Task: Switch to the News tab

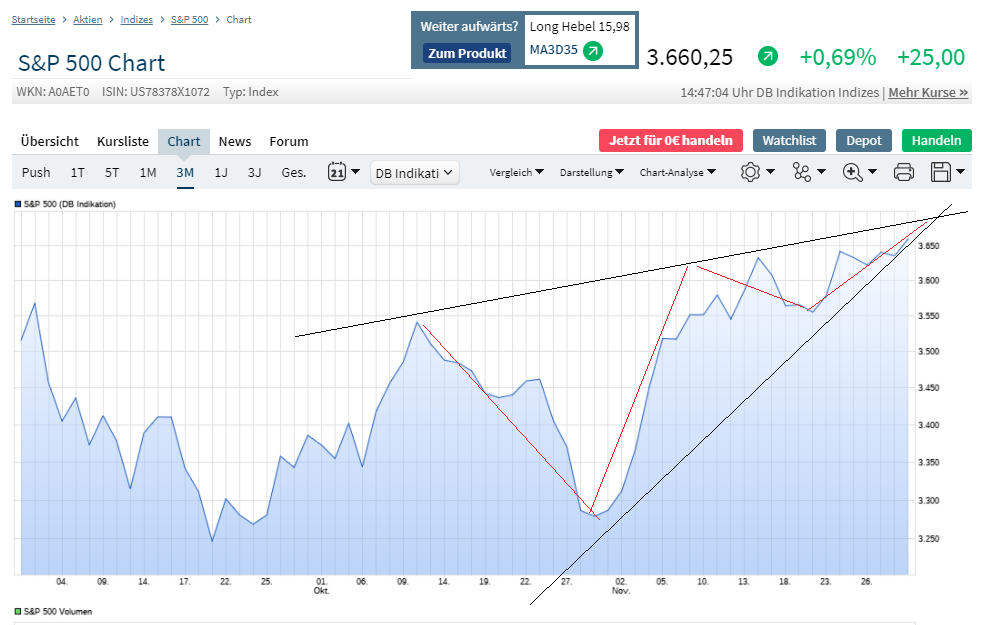Action: 234,141
